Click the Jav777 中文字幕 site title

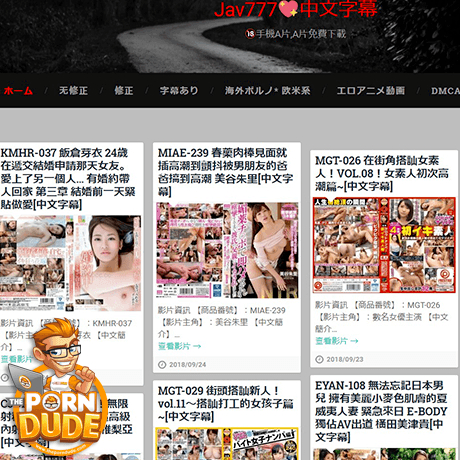[x=296, y=9]
